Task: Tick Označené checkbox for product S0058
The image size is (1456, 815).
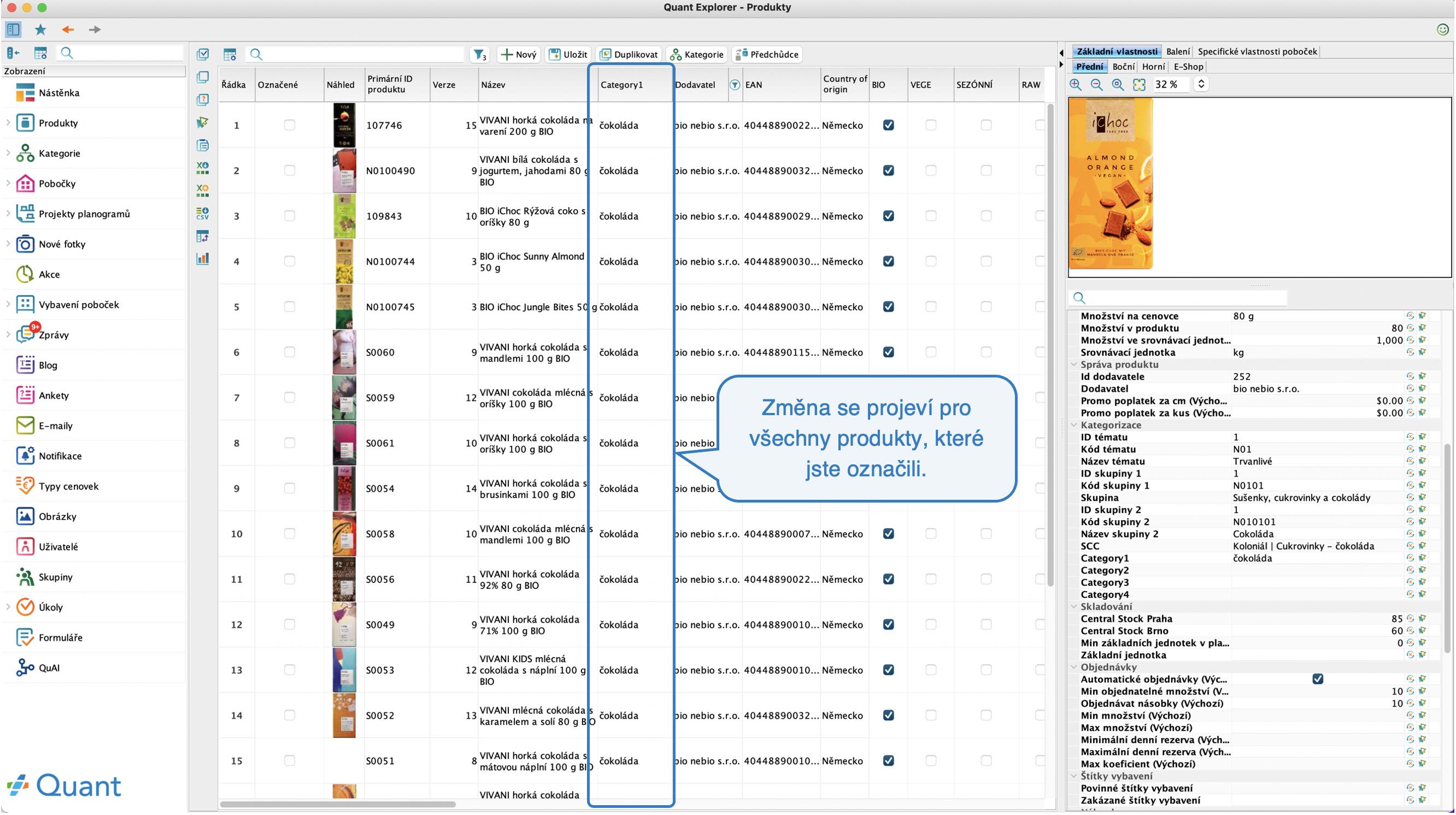Action: (x=289, y=534)
